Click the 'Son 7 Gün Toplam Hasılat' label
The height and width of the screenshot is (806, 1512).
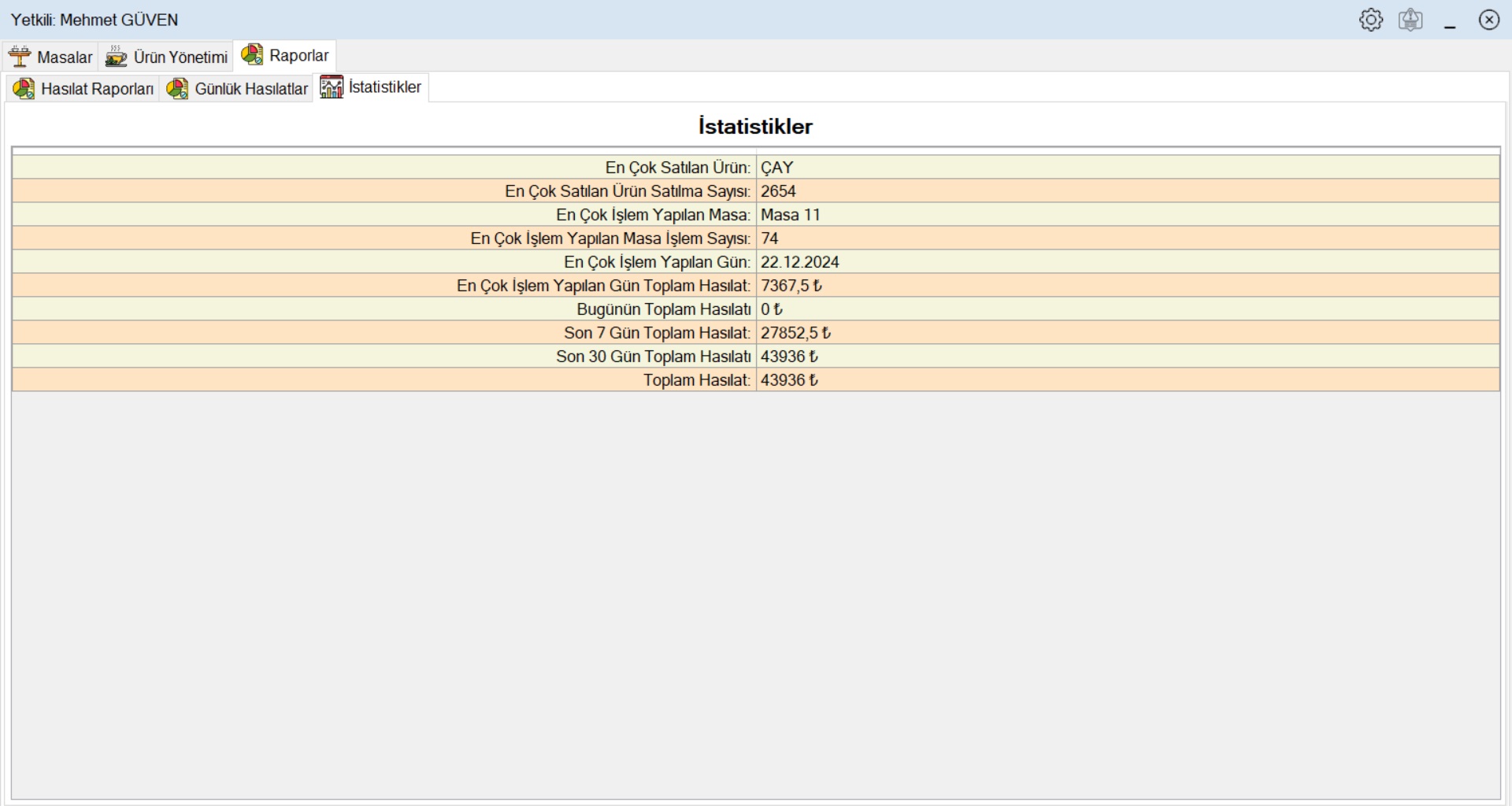657,333
